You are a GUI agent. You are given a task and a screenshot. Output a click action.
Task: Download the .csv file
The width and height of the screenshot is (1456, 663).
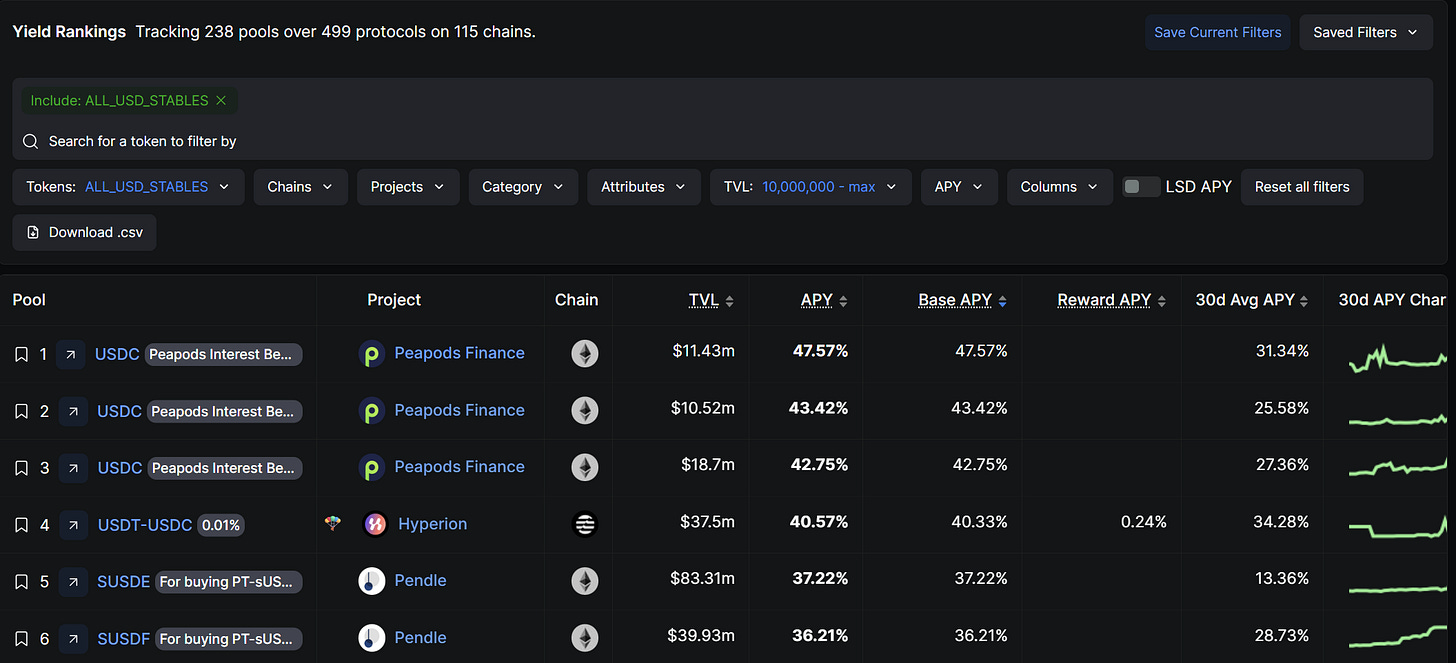click(85, 232)
